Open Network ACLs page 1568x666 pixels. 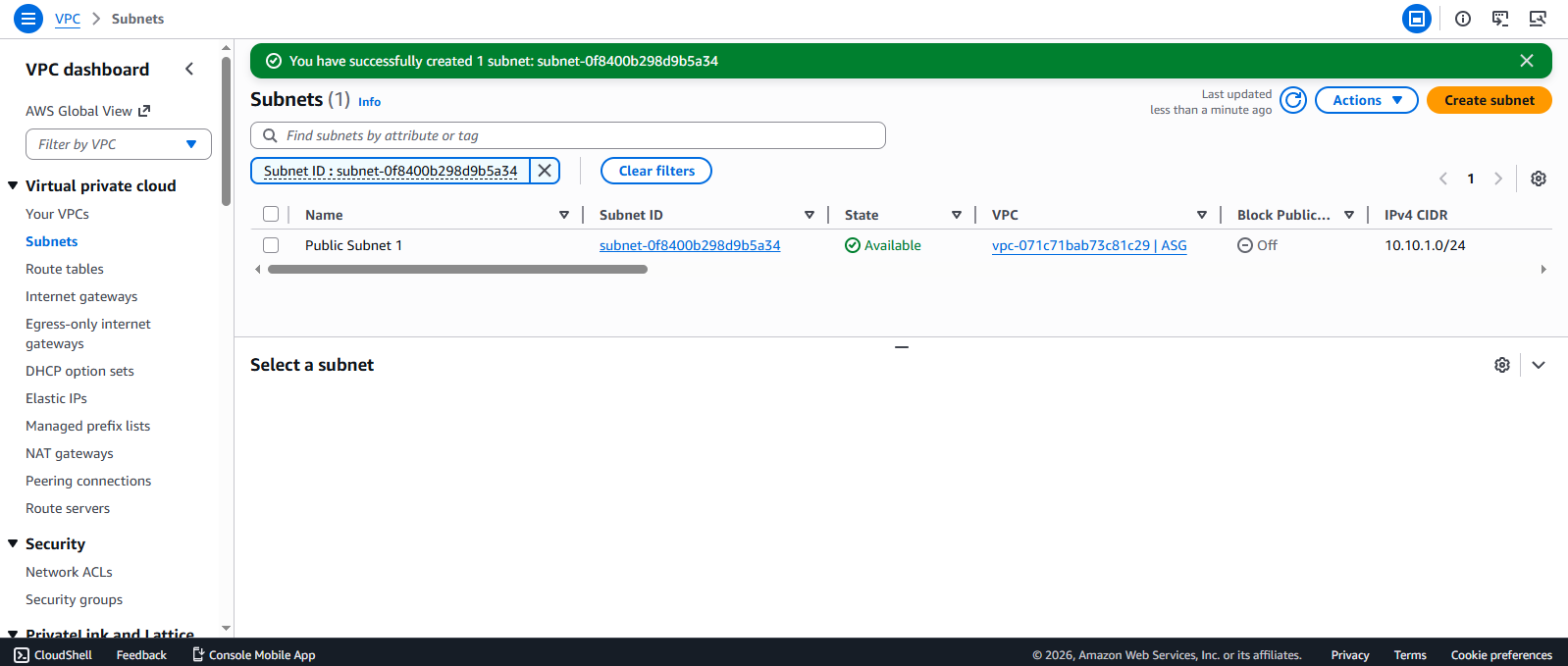tap(69, 572)
